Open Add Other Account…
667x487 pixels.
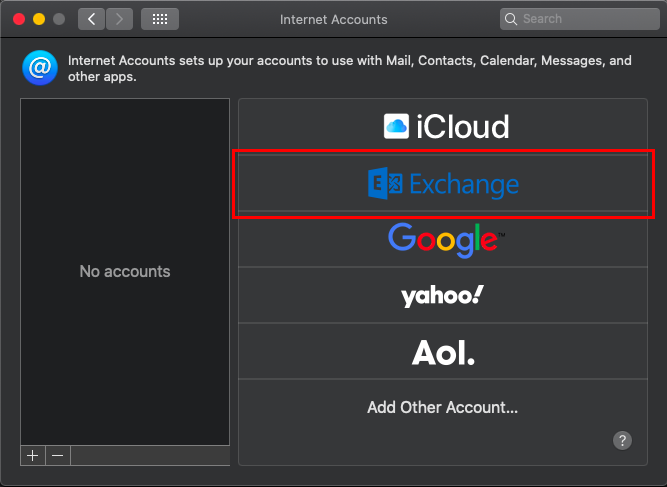[442, 407]
